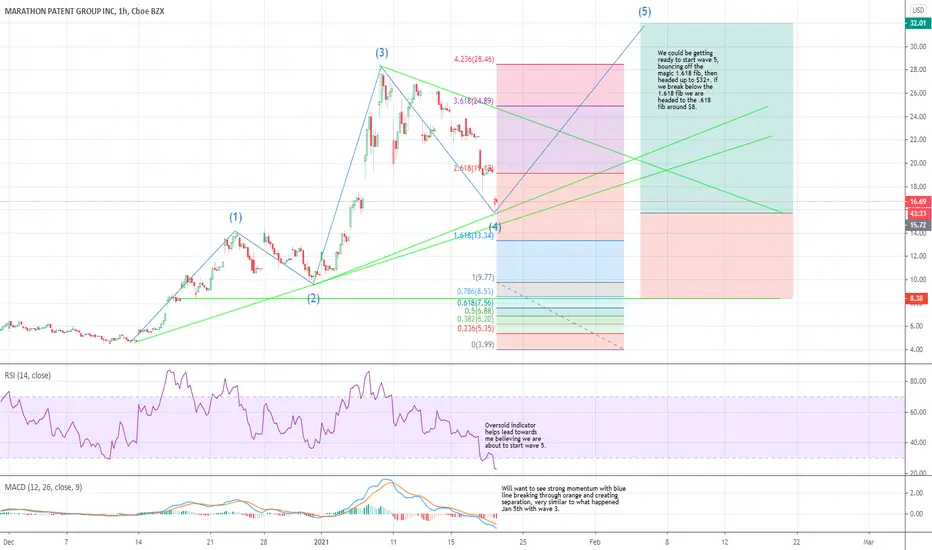Click the 1.618(13.34) Fibonacci level label
The width and height of the screenshot is (932, 550).
(474, 235)
